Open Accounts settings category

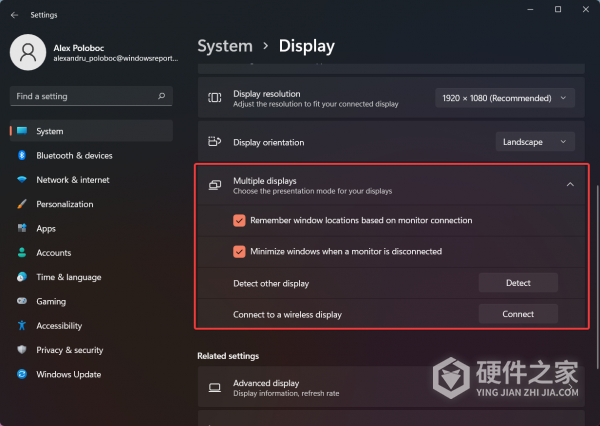[91, 253]
